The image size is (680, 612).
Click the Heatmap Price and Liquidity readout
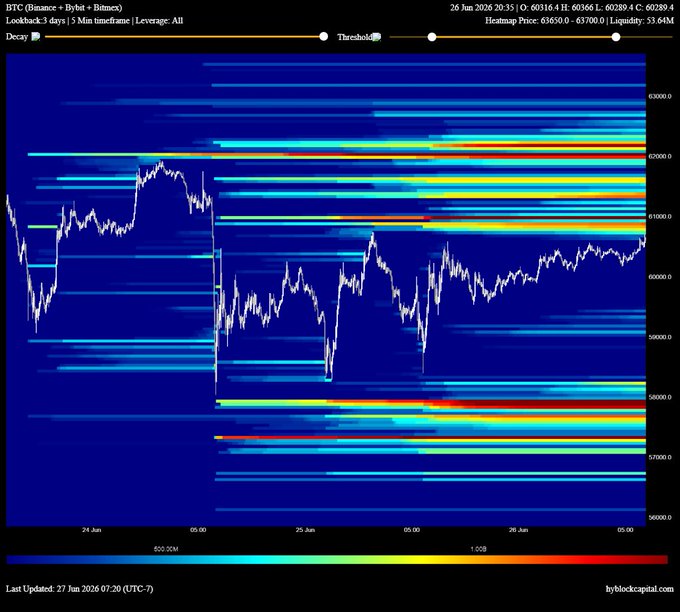pyautogui.click(x=579, y=20)
